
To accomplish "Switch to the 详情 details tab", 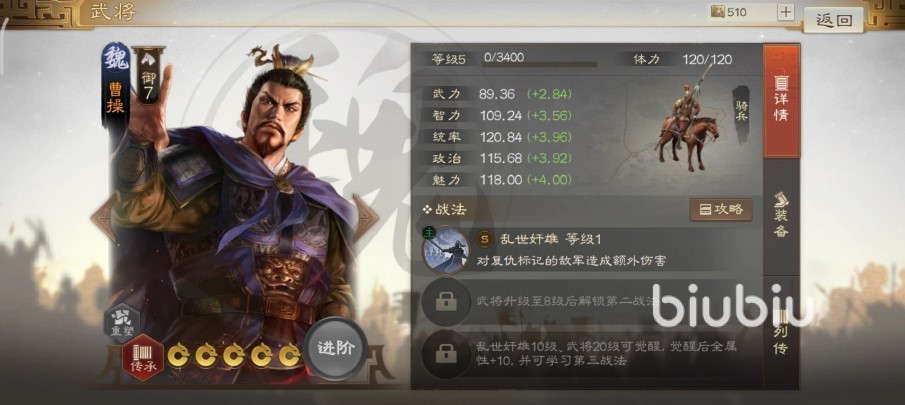I will pyautogui.click(x=781, y=101).
